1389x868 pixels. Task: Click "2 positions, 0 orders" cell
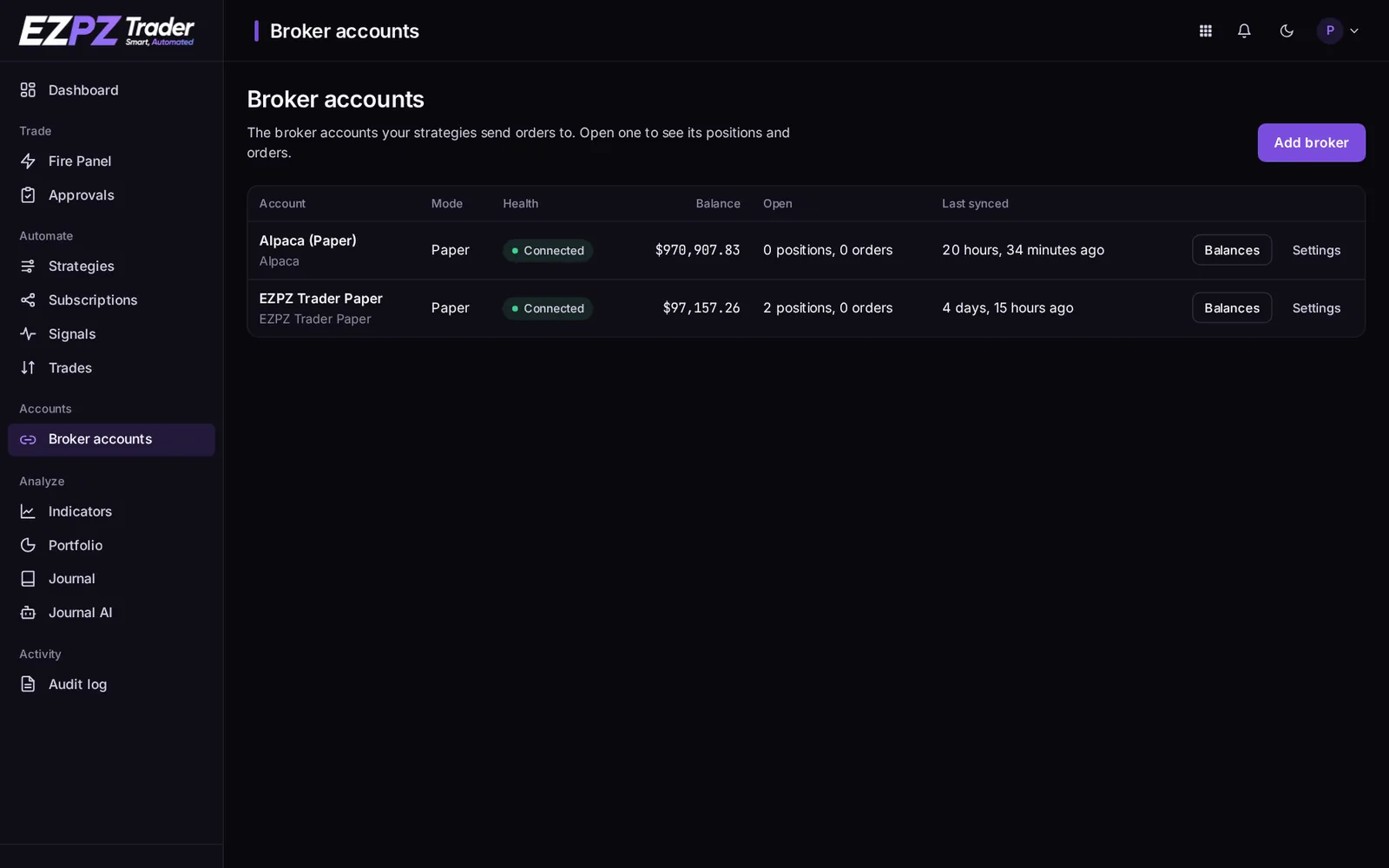click(x=827, y=308)
